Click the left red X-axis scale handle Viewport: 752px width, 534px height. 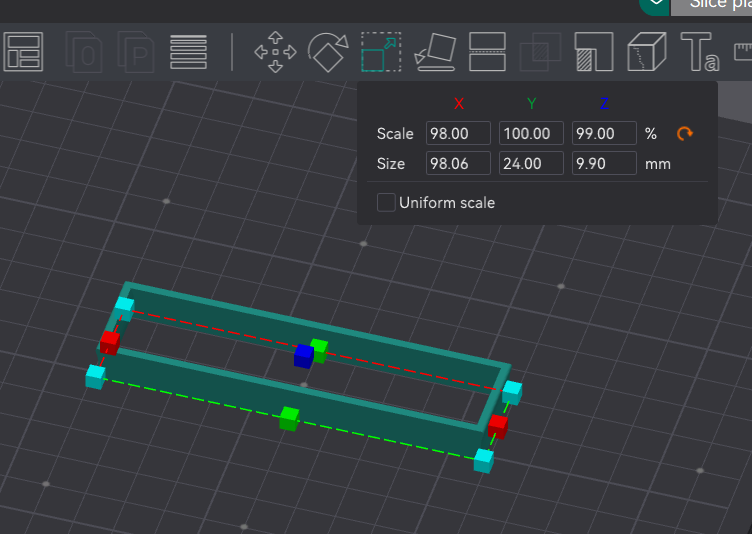[x=110, y=343]
